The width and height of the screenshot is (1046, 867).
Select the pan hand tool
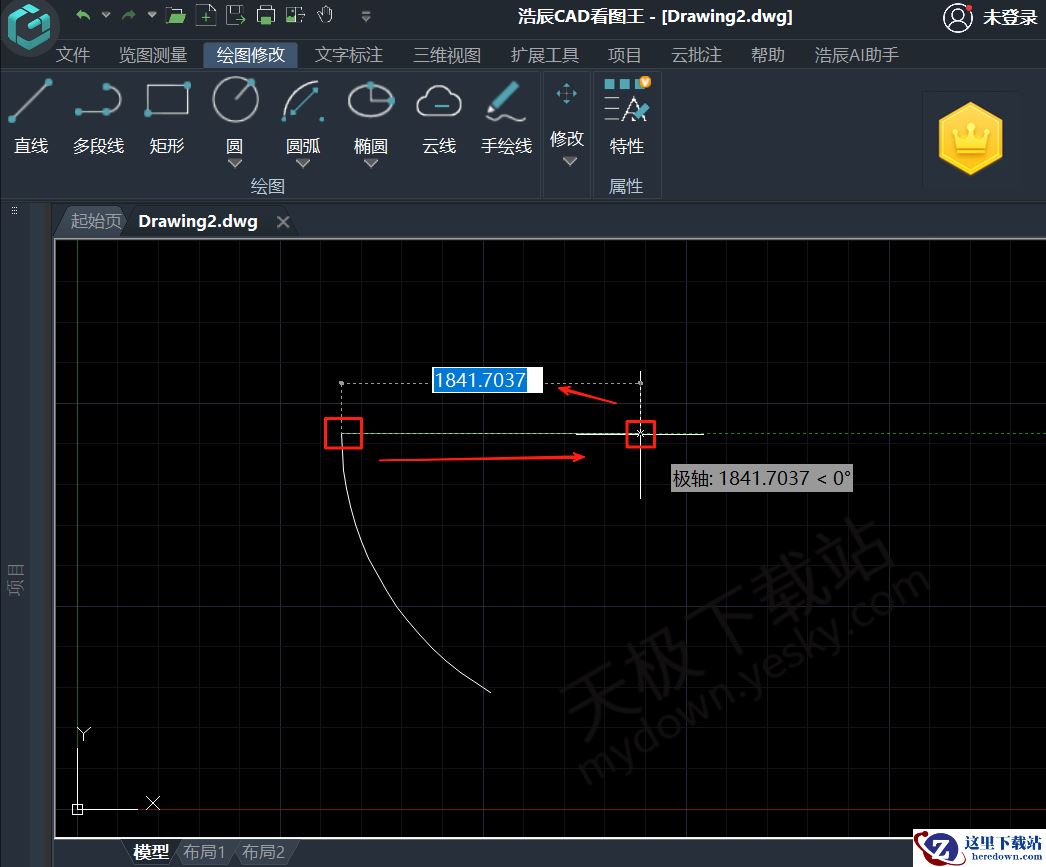[x=325, y=14]
